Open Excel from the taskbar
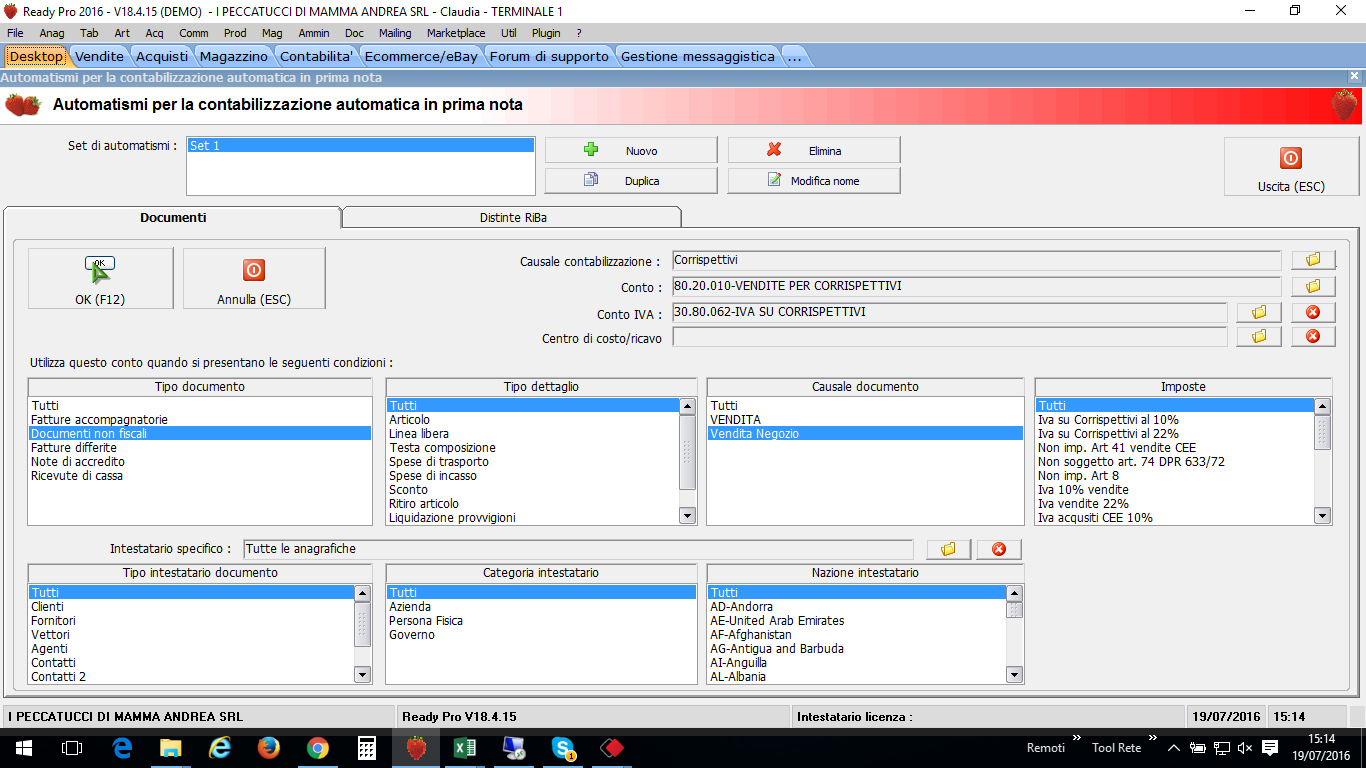Image resolution: width=1366 pixels, height=768 pixels. pyautogui.click(x=464, y=747)
